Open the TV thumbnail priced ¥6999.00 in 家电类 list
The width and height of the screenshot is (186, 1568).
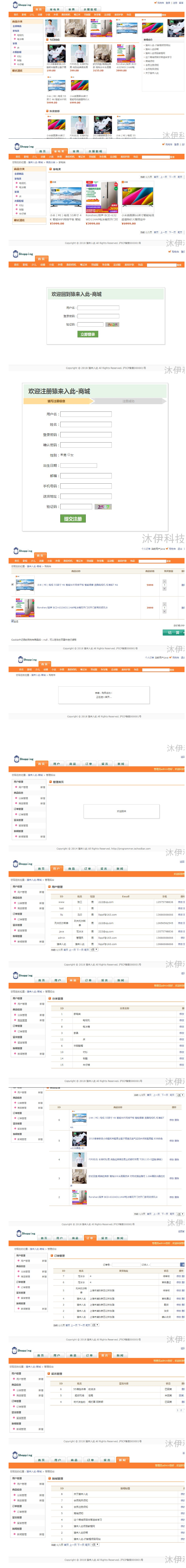tap(137, 196)
